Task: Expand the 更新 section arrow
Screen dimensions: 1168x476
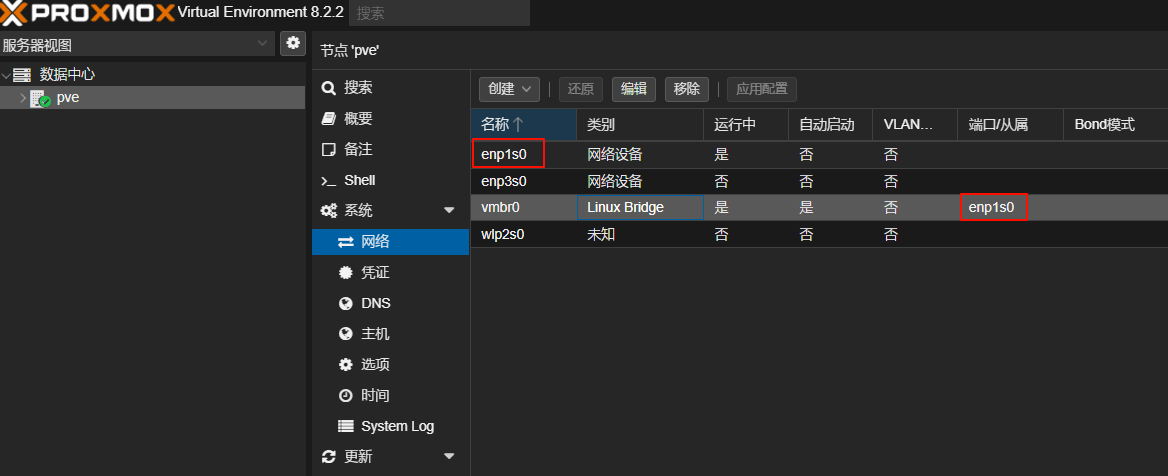Action: click(x=449, y=457)
